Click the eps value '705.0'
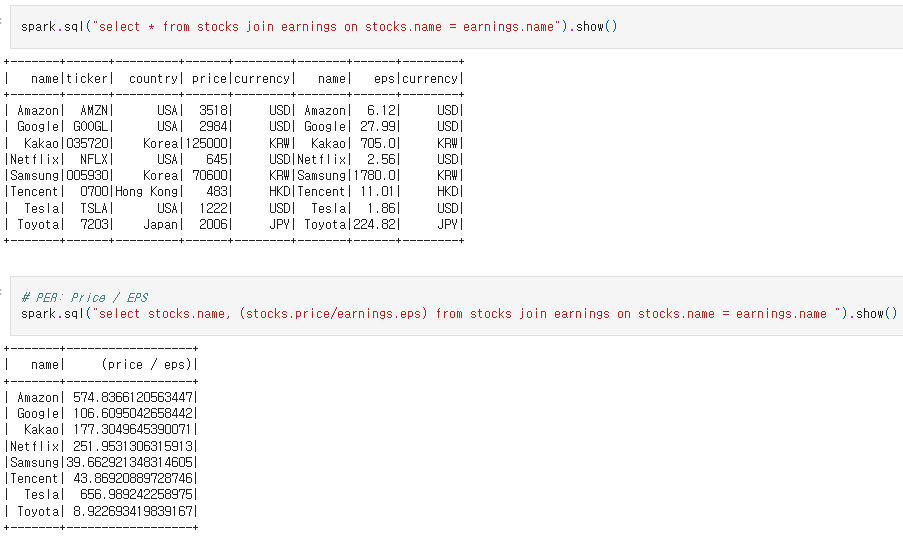903x538 pixels. (x=378, y=143)
